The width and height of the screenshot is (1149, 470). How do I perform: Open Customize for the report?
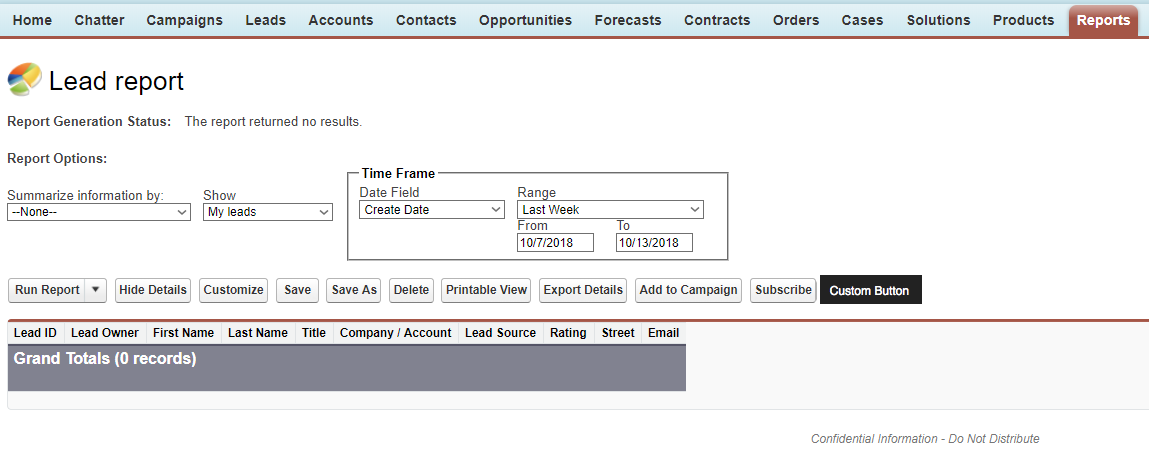coord(233,290)
